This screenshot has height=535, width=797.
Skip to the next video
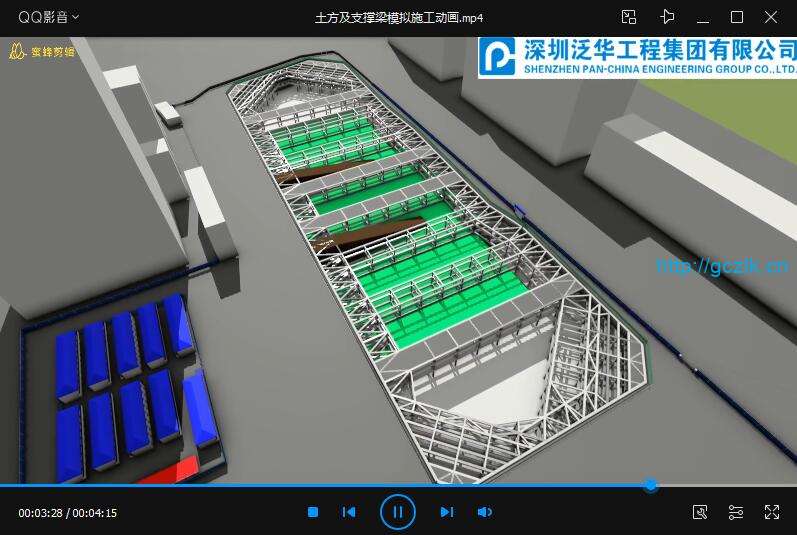click(446, 512)
